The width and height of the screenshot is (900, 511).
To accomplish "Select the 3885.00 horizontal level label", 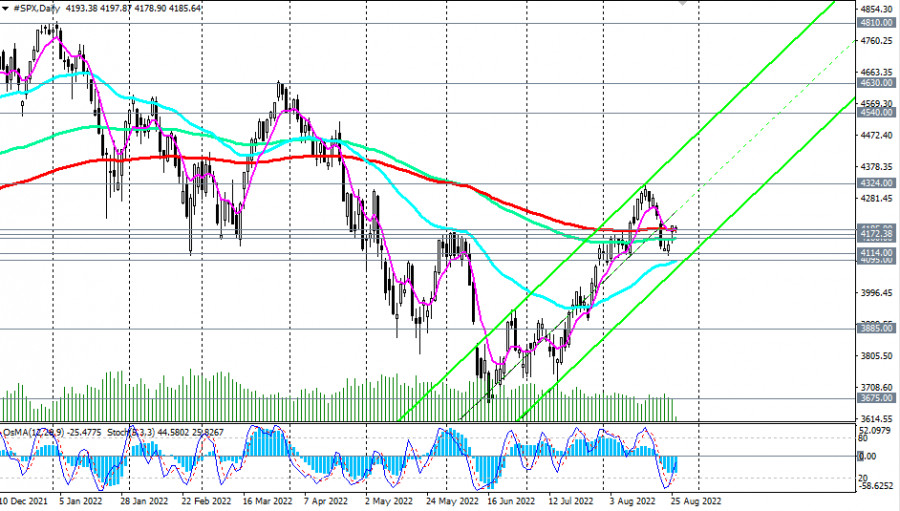I will pyautogui.click(x=877, y=328).
